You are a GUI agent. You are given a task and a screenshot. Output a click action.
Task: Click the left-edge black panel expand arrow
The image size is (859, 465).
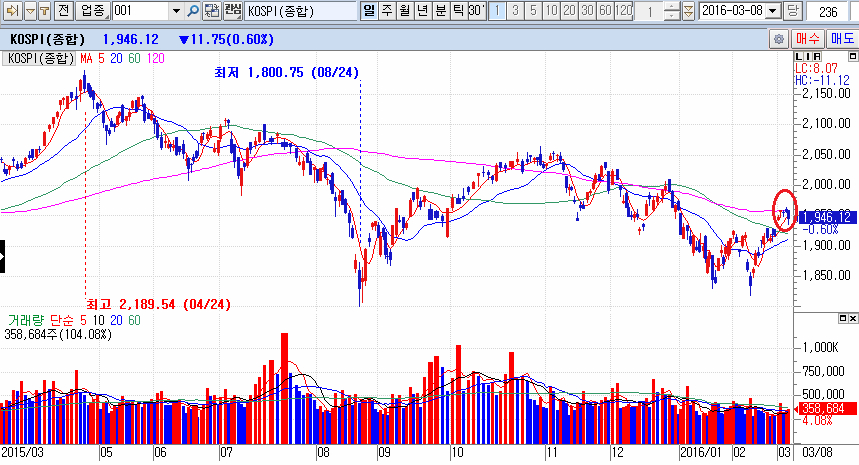[x=3, y=255]
